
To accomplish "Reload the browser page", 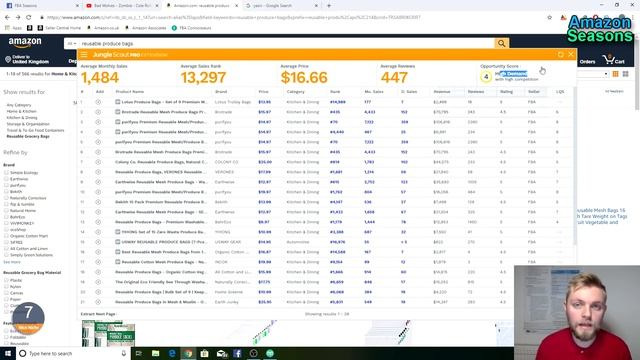I will 29,17.
